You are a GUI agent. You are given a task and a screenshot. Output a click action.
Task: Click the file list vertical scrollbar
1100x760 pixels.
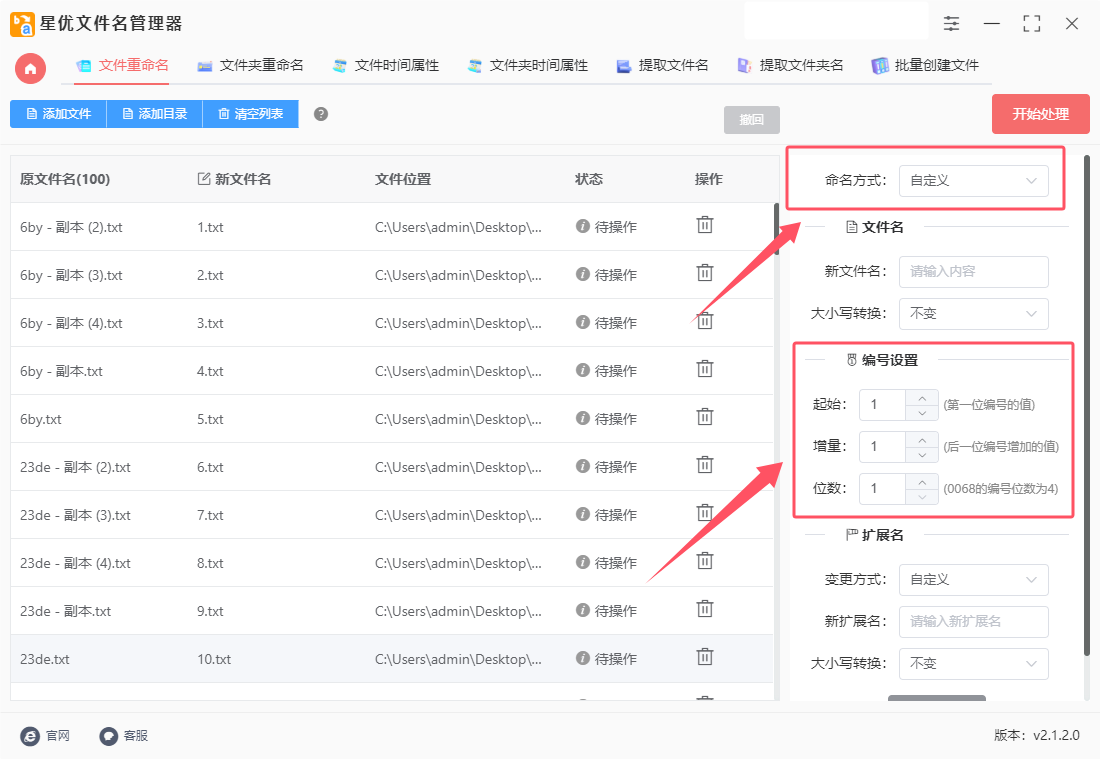[x=777, y=229]
